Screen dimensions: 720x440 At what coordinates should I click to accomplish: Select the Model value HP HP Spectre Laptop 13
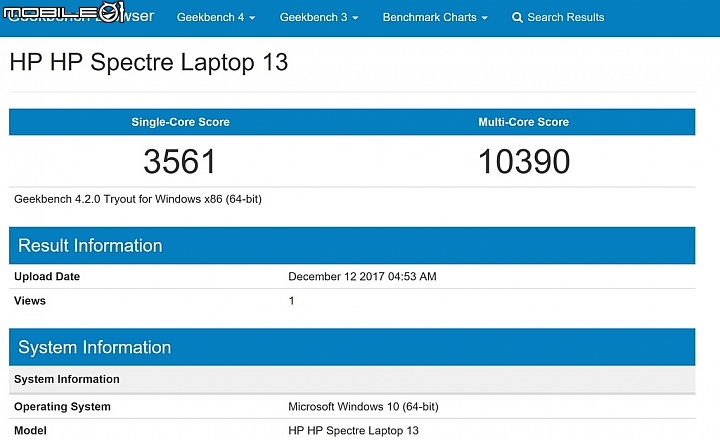354,430
